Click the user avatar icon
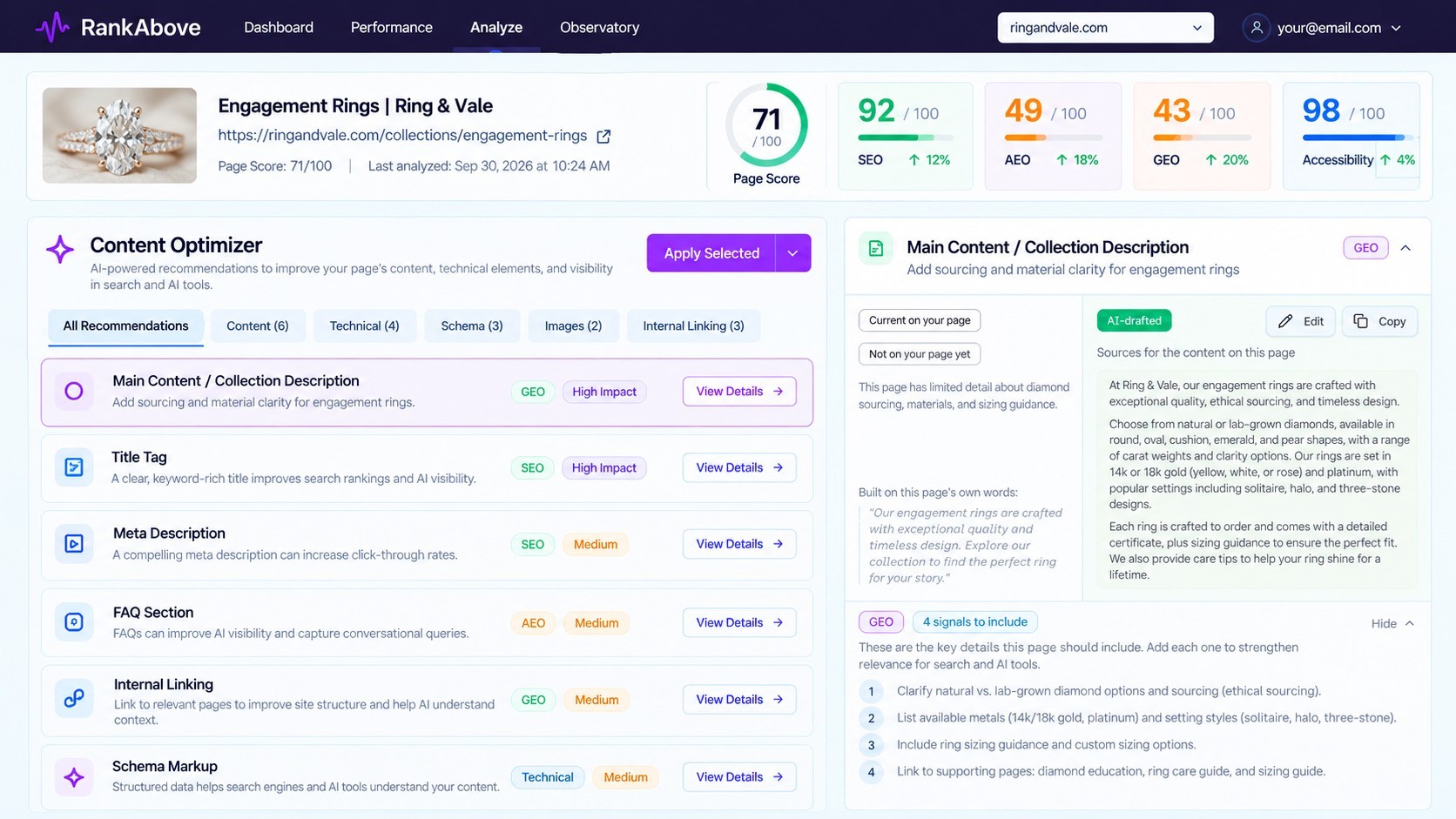 pyautogui.click(x=1256, y=28)
